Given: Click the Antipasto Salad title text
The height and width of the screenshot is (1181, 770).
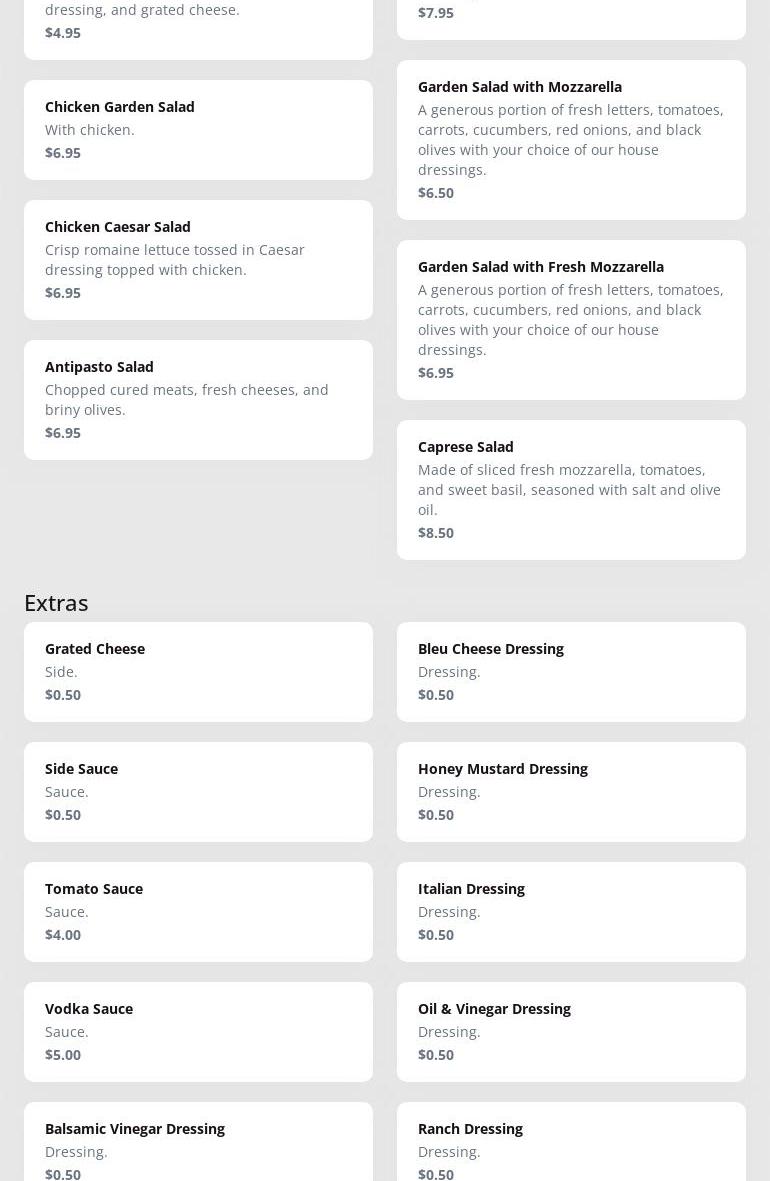Looking at the screenshot, I should pos(99,367).
